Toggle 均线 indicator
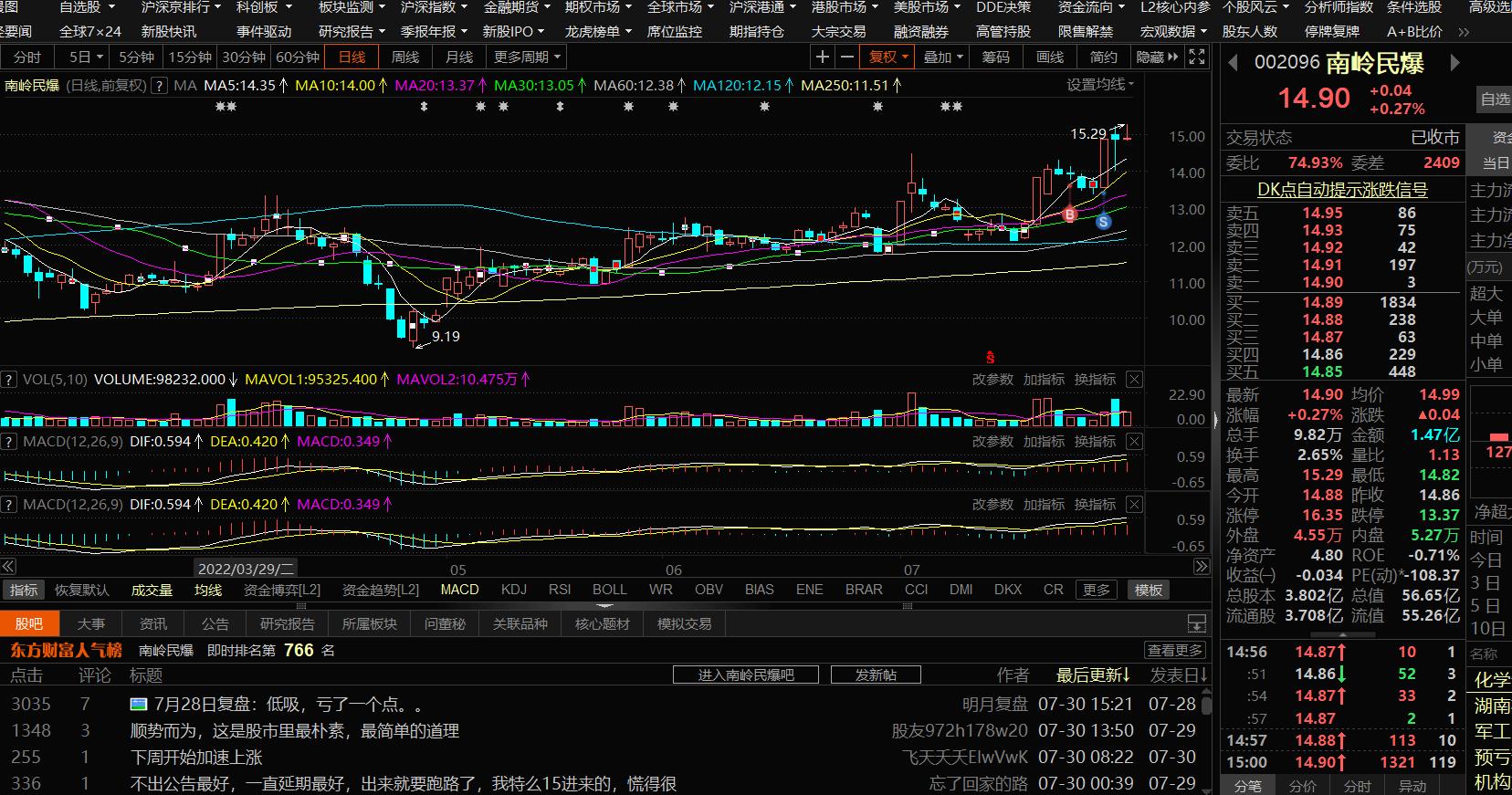 pyautogui.click(x=208, y=591)
